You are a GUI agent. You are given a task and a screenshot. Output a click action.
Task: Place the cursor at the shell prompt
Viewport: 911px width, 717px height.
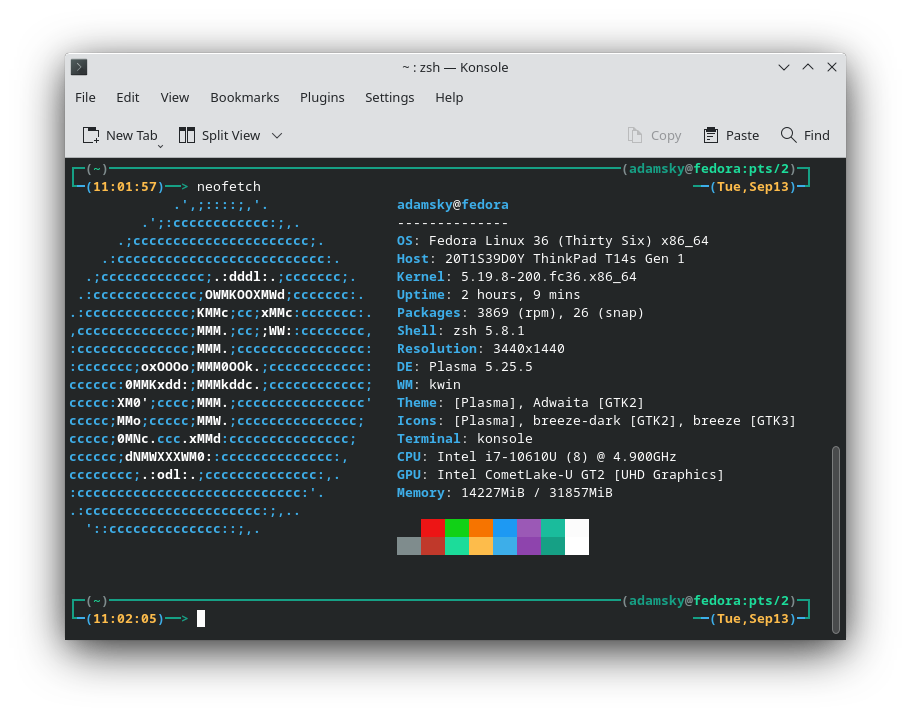point(201,618)
